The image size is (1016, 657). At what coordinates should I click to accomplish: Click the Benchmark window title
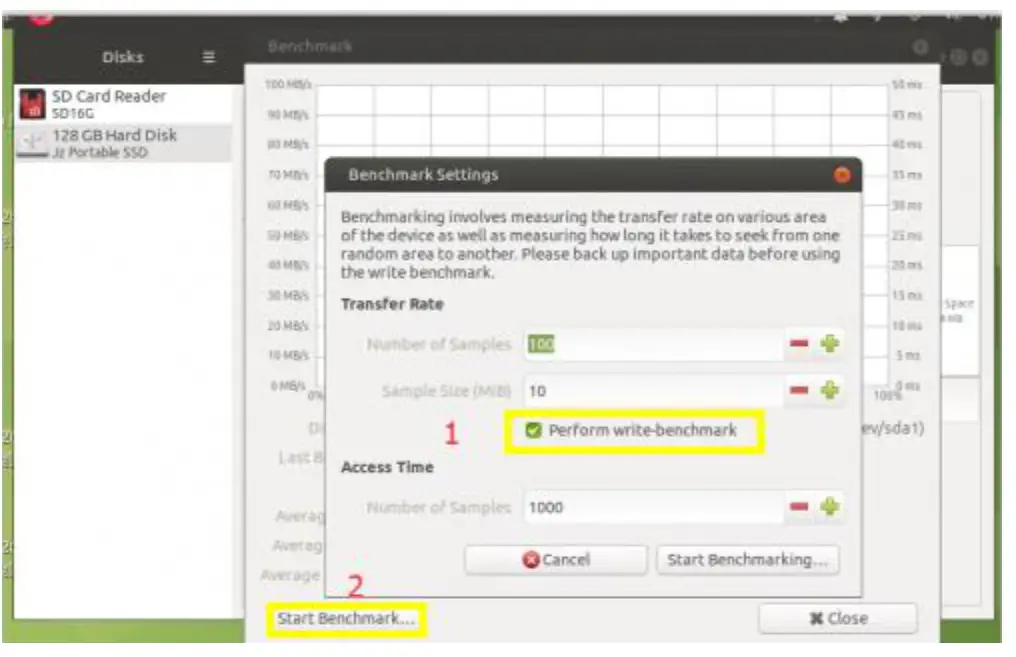coord(310,46)
